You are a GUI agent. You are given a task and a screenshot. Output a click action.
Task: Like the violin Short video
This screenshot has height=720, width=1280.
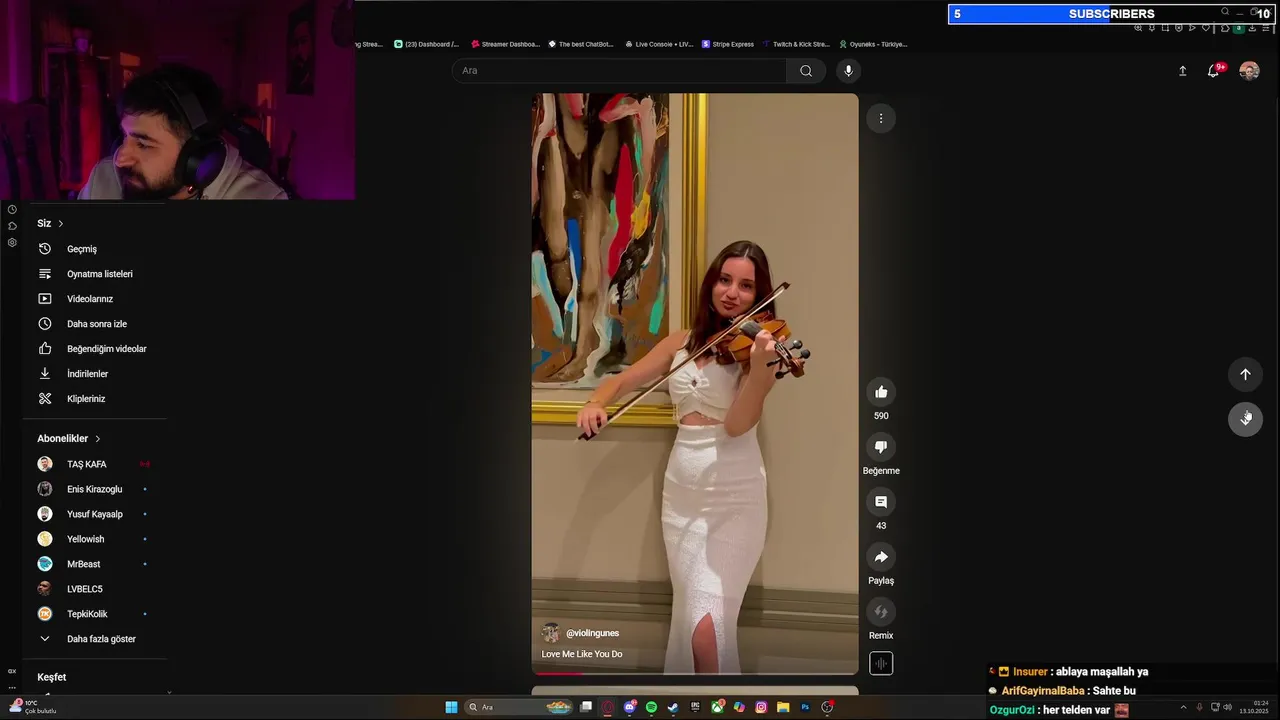[x=881, y=392]
